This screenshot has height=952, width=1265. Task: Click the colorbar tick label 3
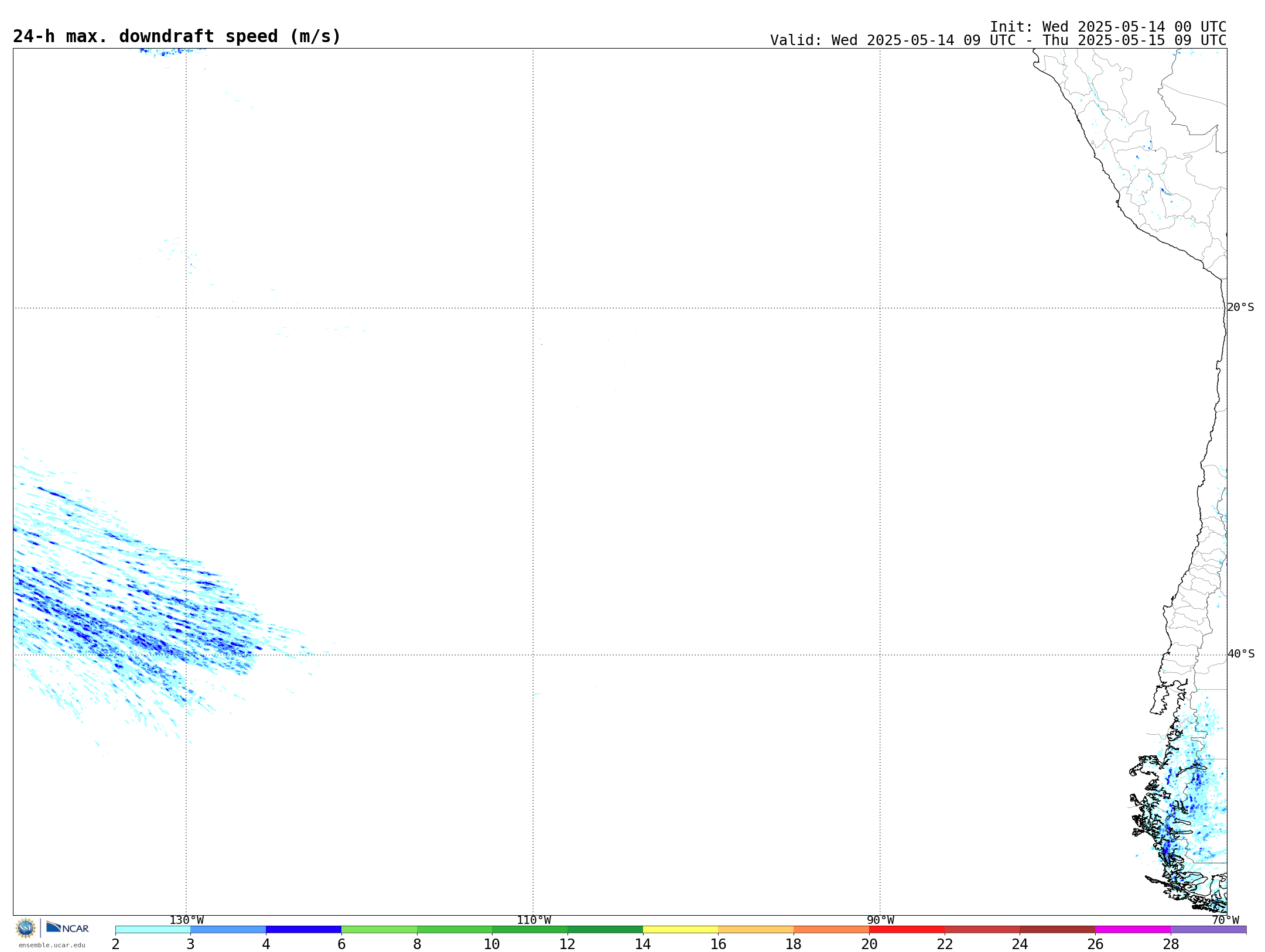click(x=190, y=944)
